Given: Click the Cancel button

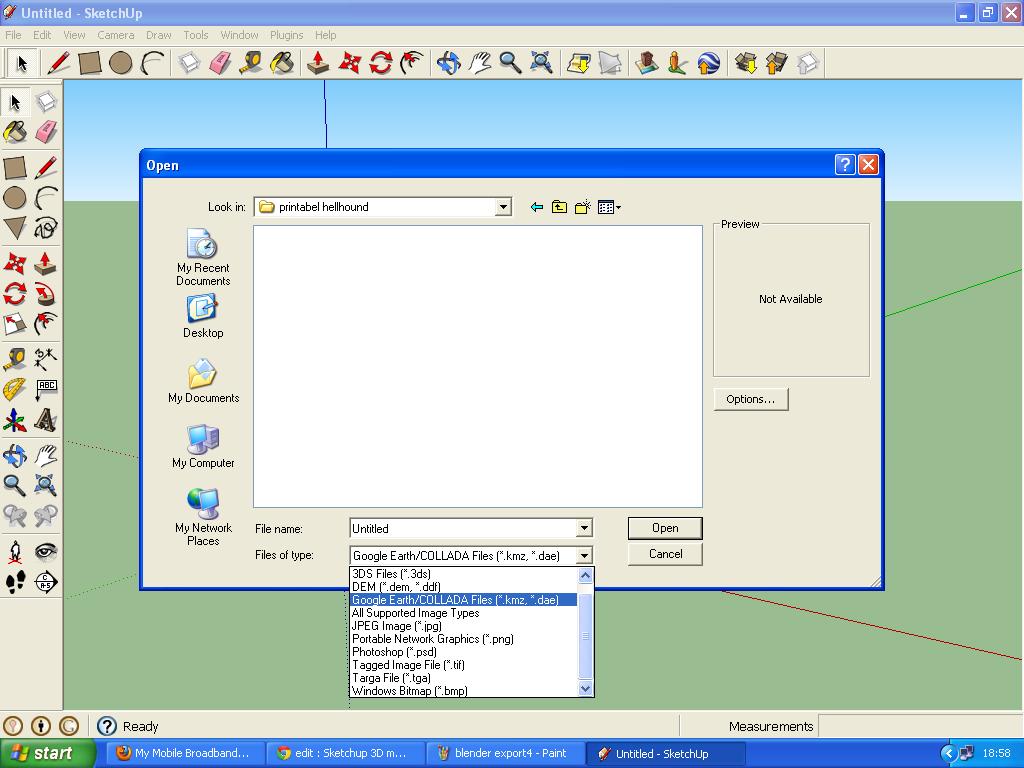Looking at the screenshot, I should click(x=665, y=554).
